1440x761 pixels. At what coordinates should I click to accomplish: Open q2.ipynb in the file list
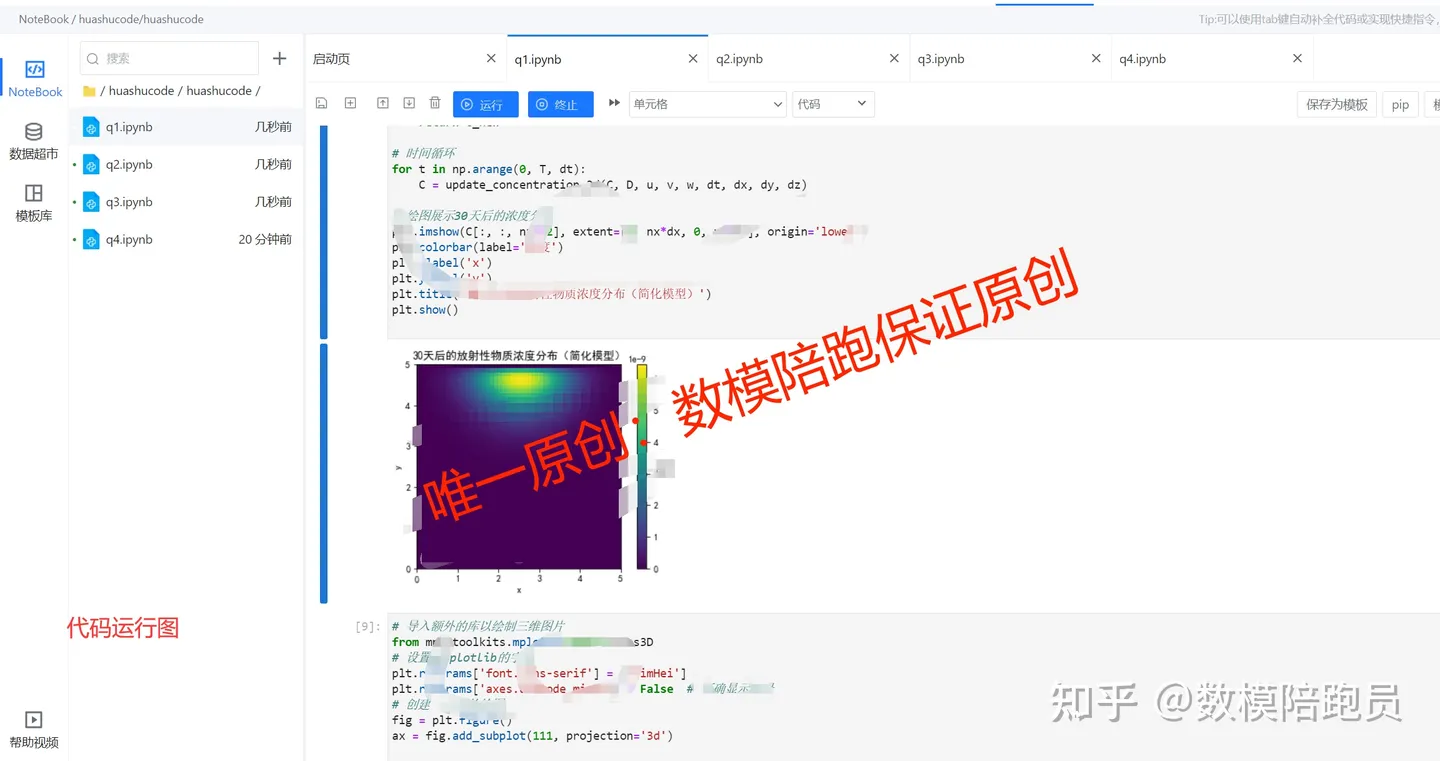click(187, 164)
